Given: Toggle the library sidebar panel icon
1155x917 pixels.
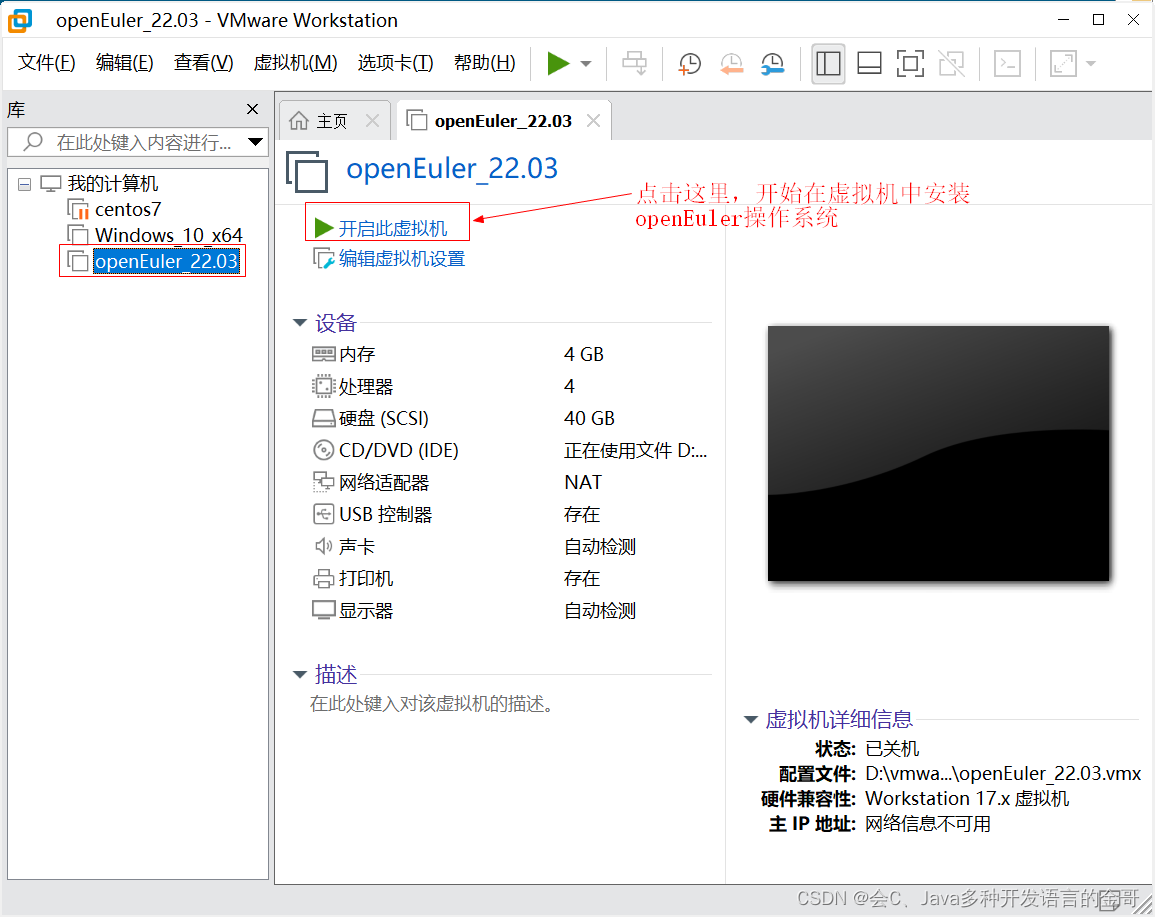Looking at the screenshot, I should click(828, 62).
